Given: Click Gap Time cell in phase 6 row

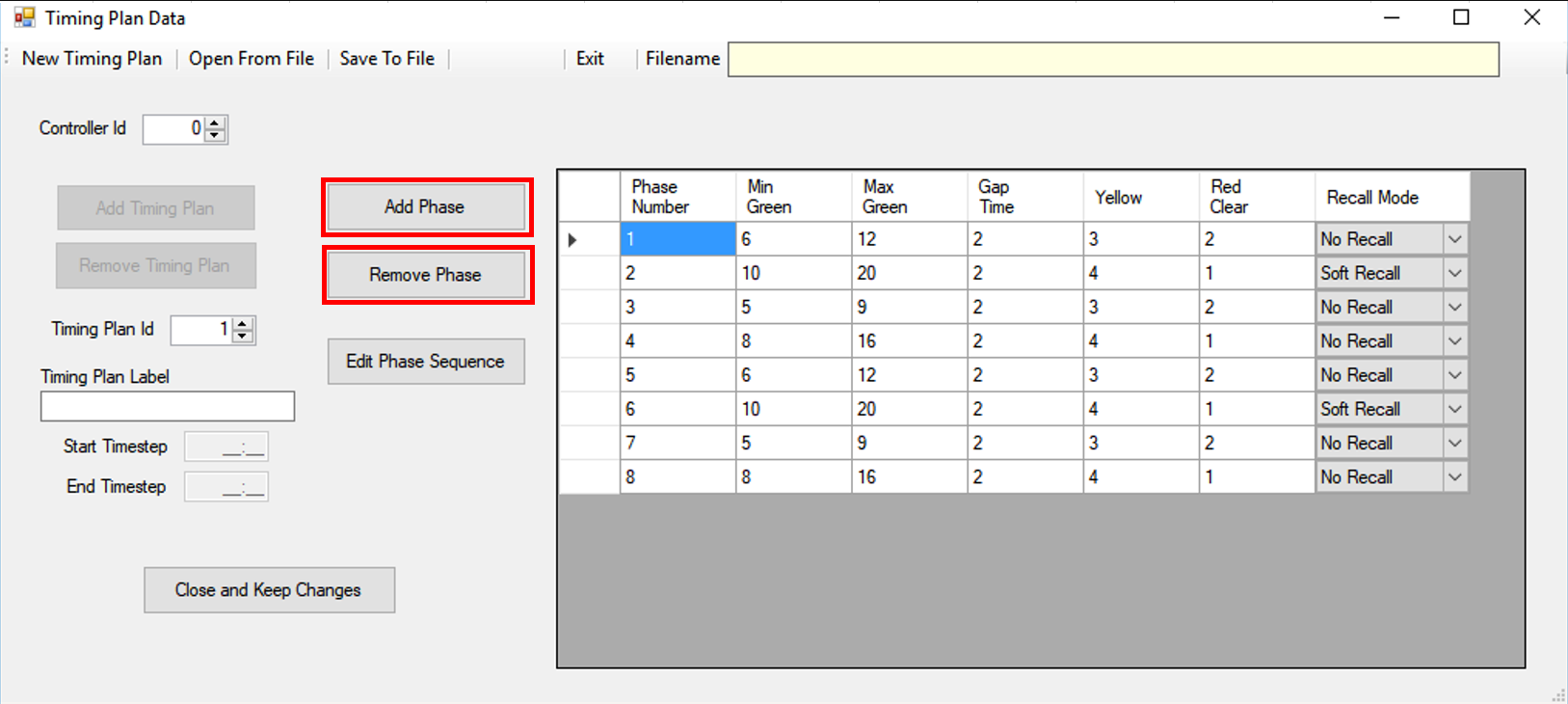Looking at the screenshot, I should (1024, 409).
